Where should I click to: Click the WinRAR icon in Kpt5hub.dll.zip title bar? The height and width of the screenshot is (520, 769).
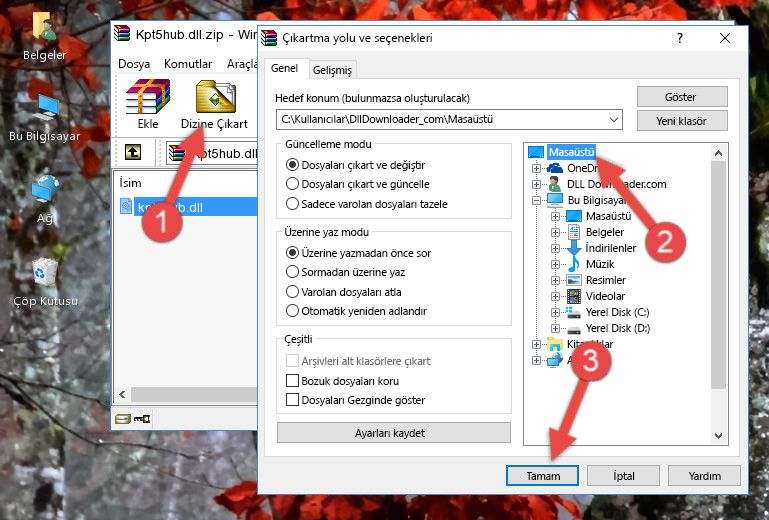pos(122,34)
